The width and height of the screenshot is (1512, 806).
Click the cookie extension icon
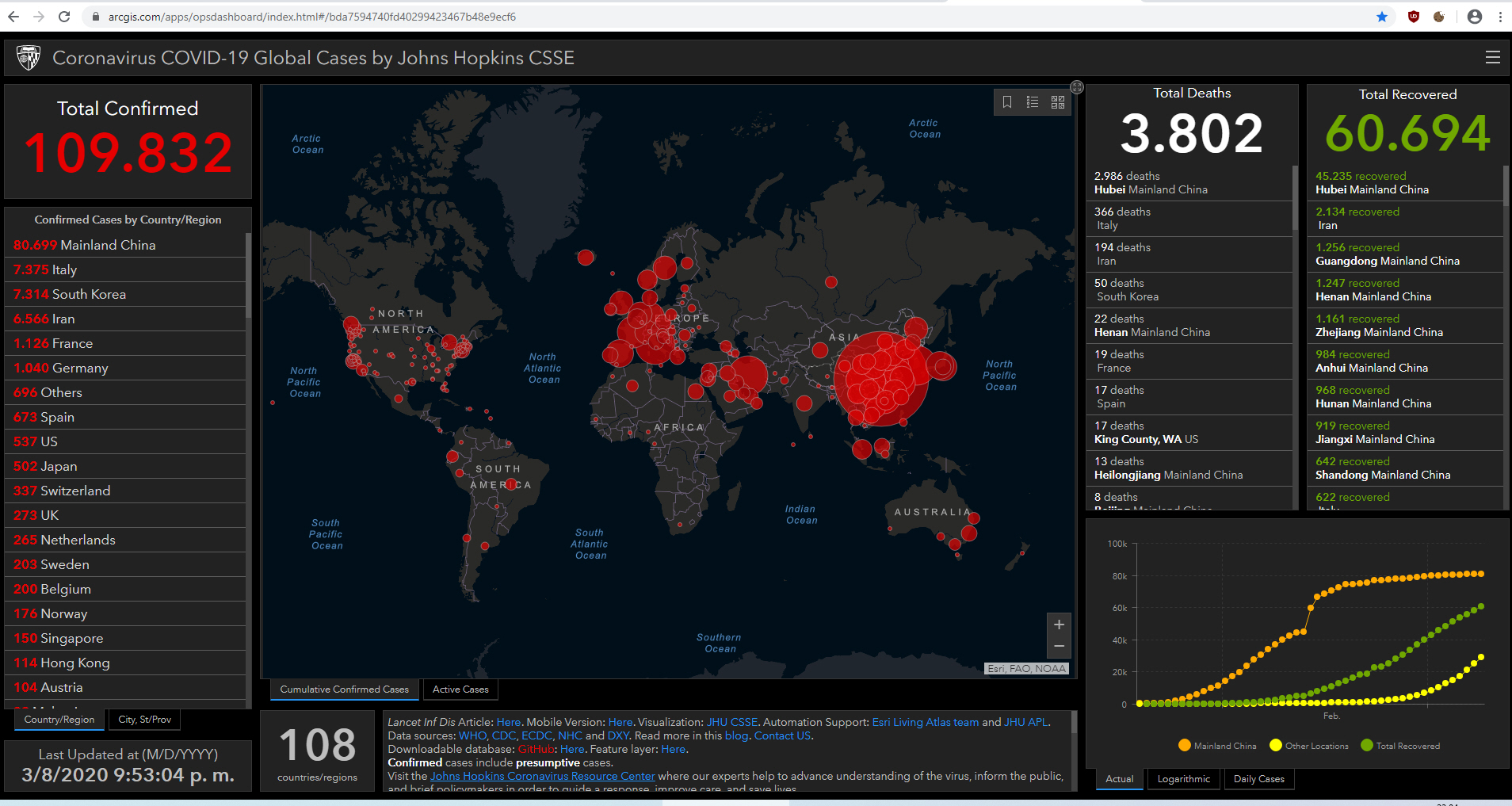(x=1439, y=17)
